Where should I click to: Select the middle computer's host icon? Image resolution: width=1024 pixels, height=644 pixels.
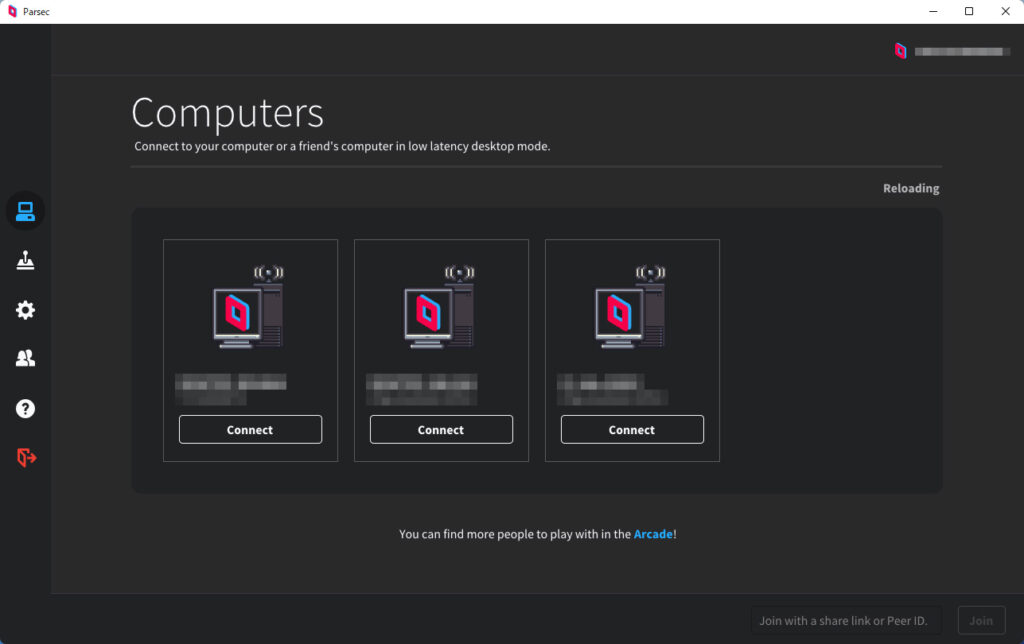tap(440, 308)
